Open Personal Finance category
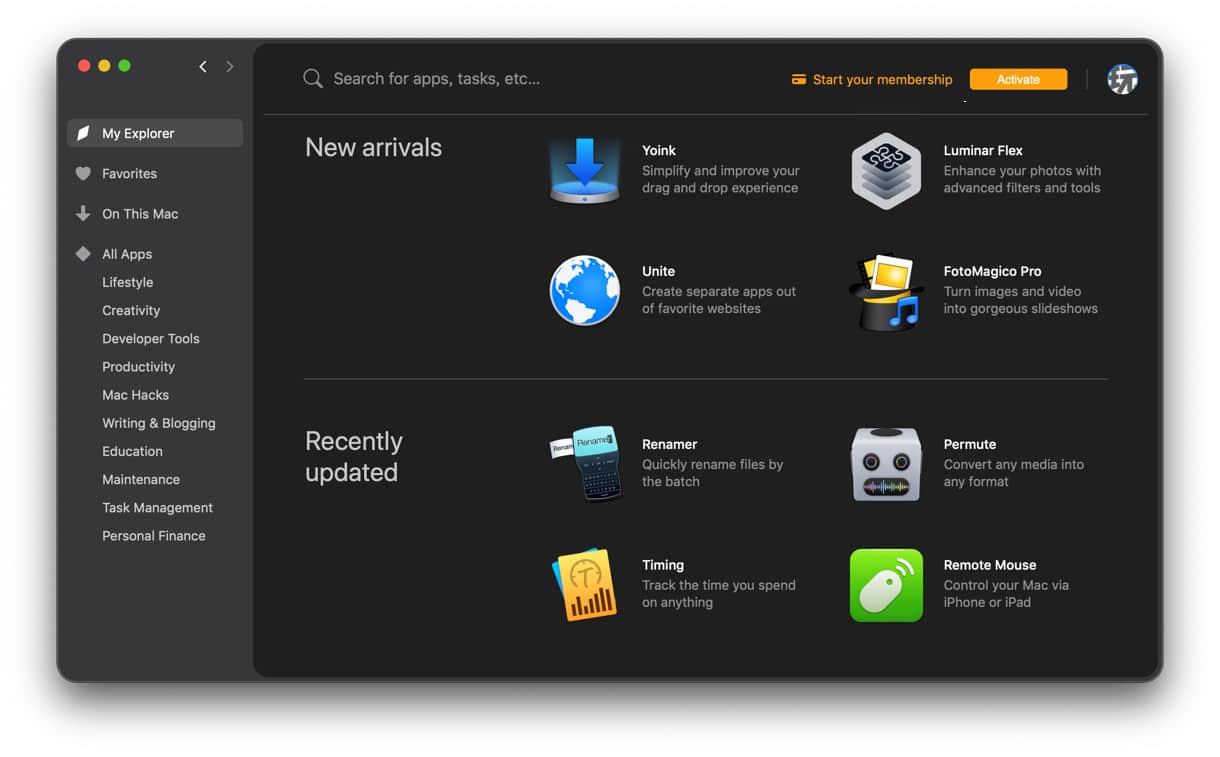Screen dimensions: 1220x757 pos(154,535)
